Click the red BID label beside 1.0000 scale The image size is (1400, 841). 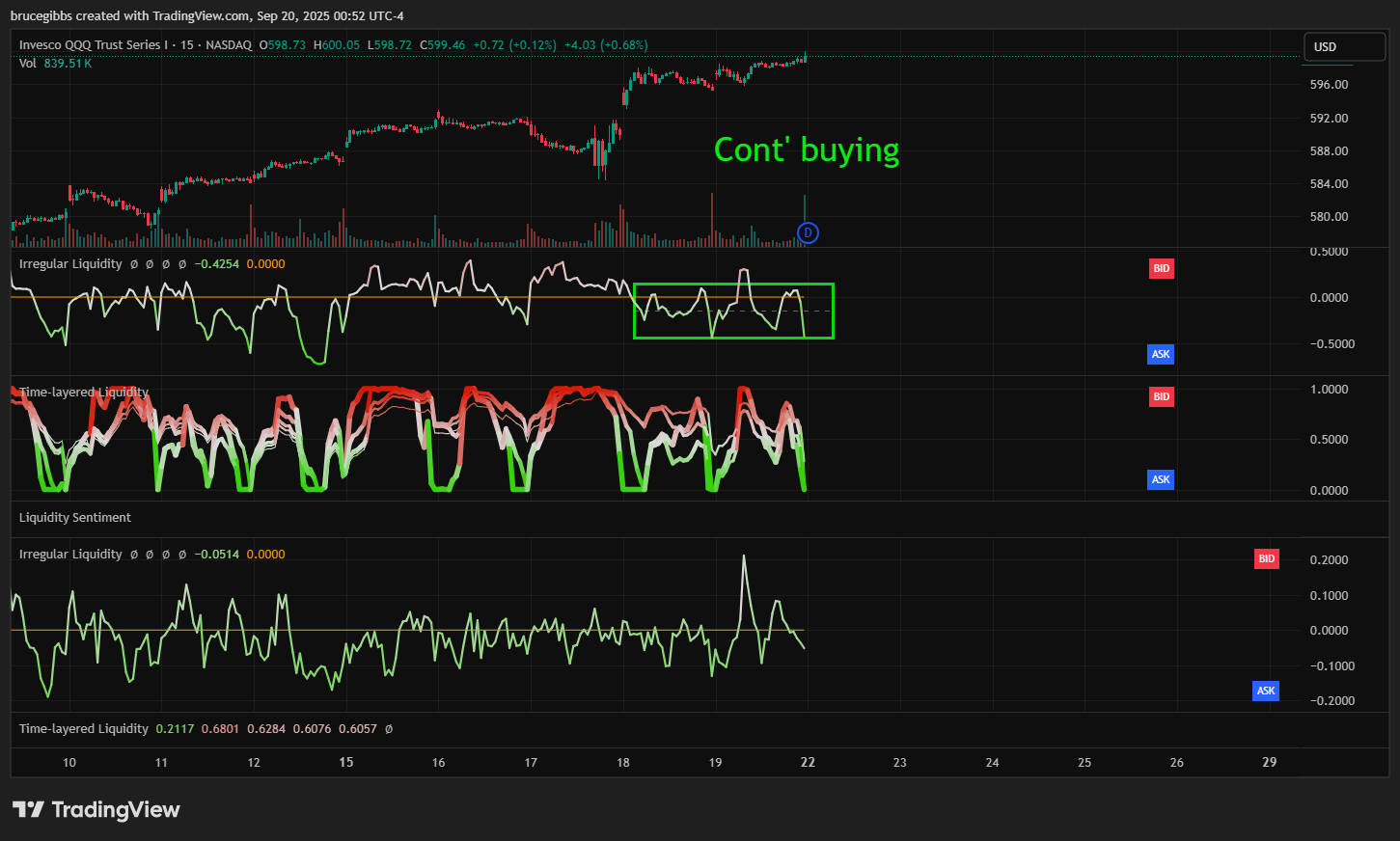1161,396
